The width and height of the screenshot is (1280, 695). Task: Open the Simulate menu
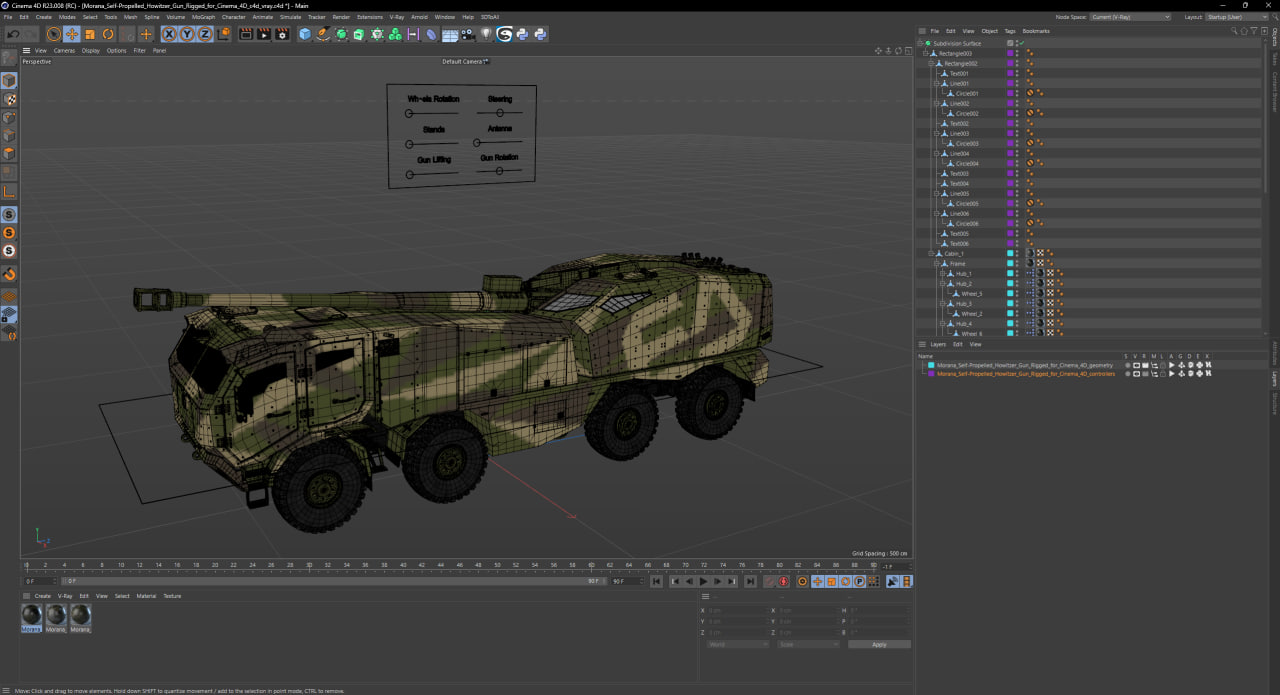[290, 17]
